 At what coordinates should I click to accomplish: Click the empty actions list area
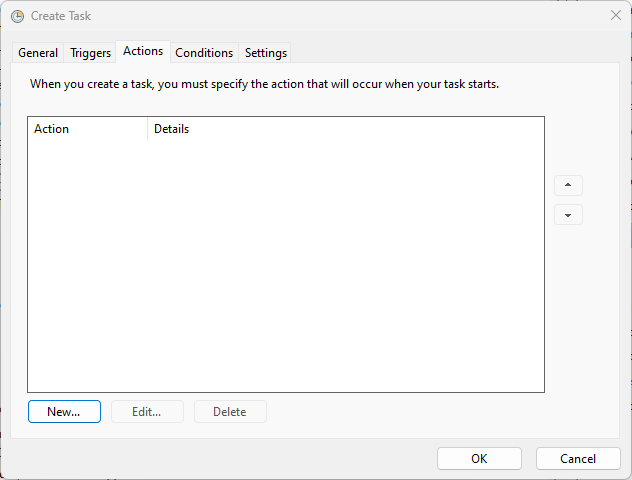(286, 266)
